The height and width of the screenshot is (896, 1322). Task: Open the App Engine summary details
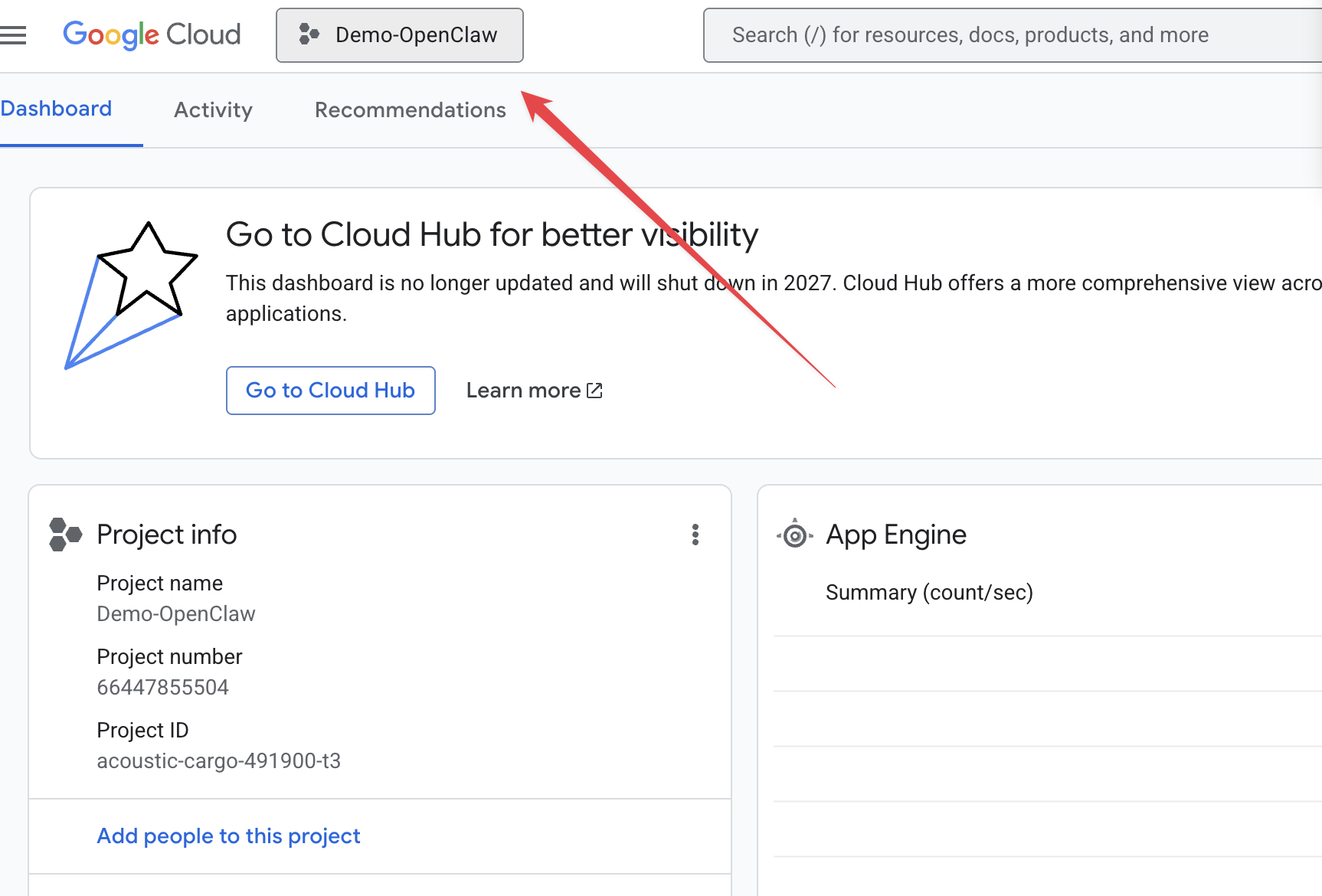pos(929,591)
